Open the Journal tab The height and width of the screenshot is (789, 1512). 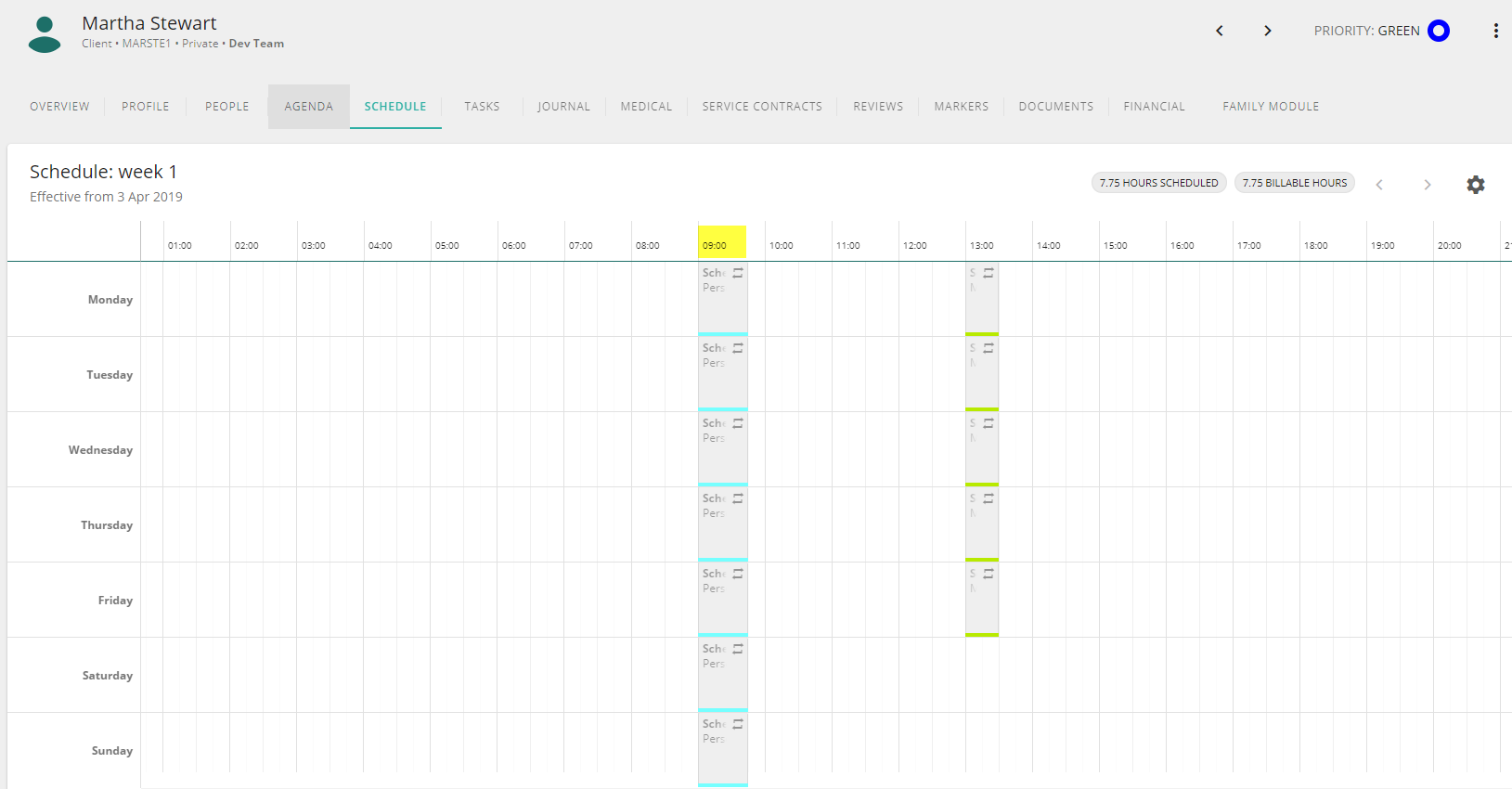pyautogui.click(x=563, y=107)
